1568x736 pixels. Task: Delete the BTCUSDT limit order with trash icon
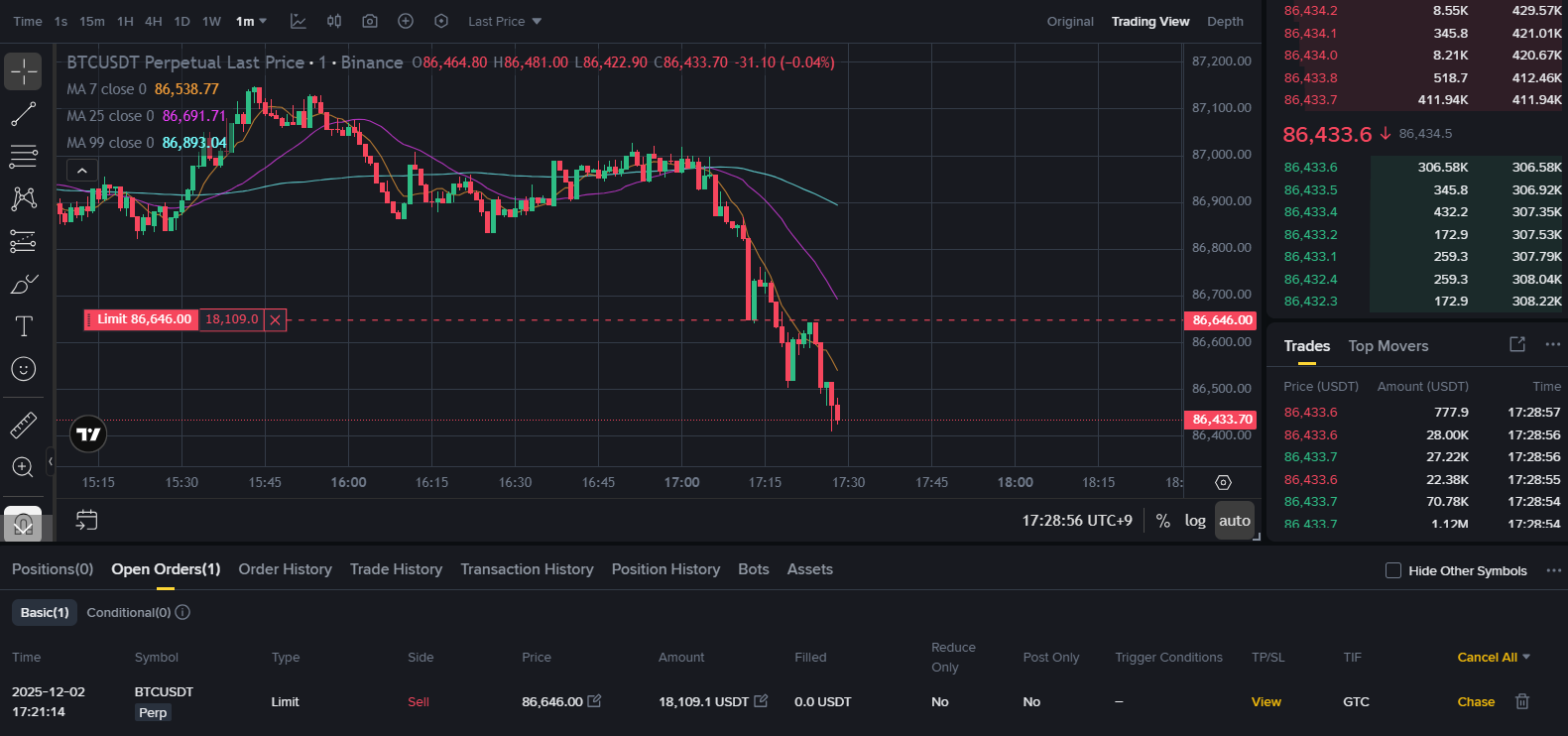tap(1522, 701)
